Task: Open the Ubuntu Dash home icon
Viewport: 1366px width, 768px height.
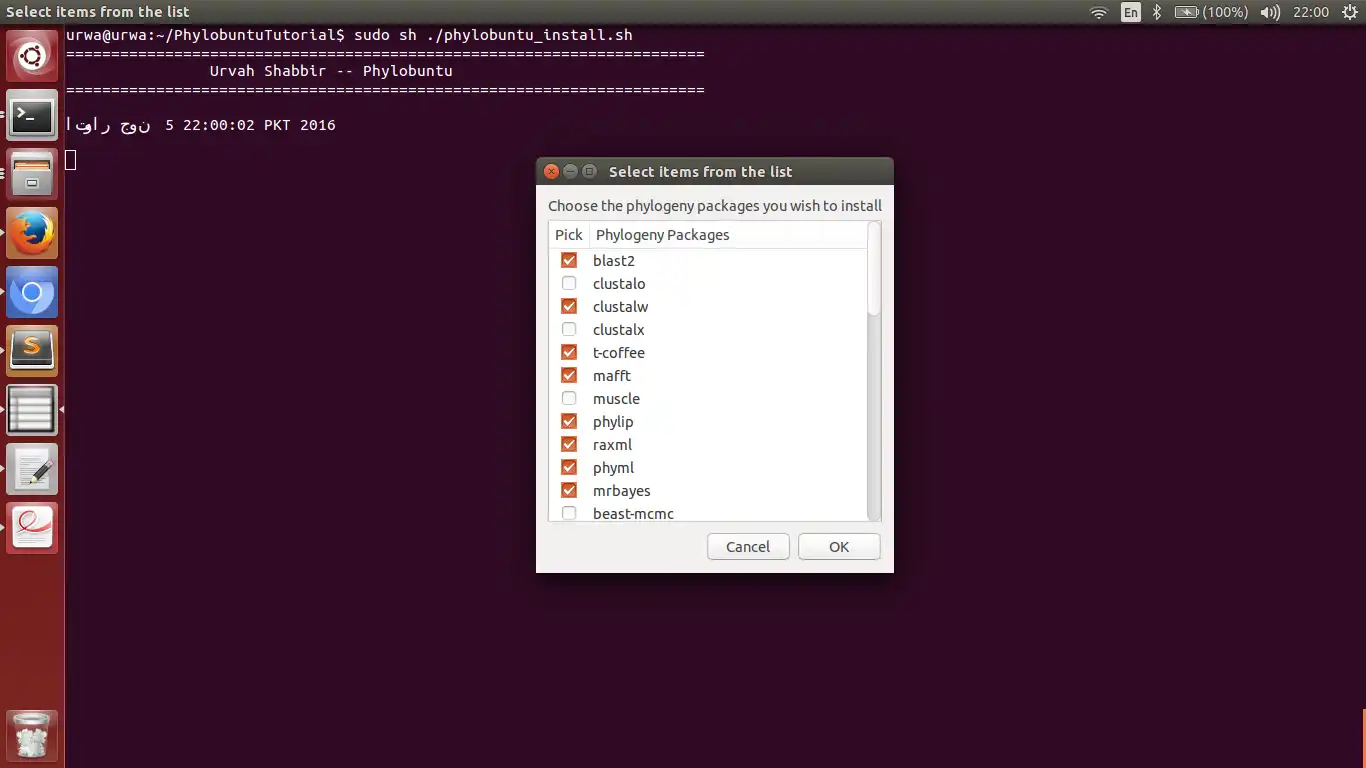Action: point(32,57)
